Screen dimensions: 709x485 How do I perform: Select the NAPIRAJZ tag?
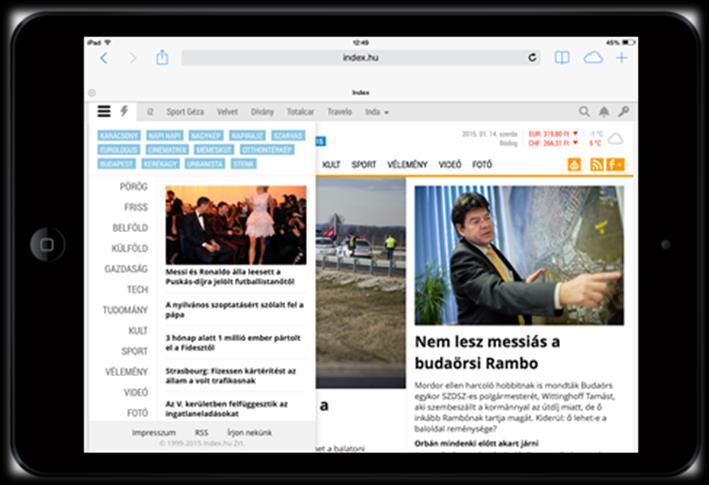click(x=247, y=136)
